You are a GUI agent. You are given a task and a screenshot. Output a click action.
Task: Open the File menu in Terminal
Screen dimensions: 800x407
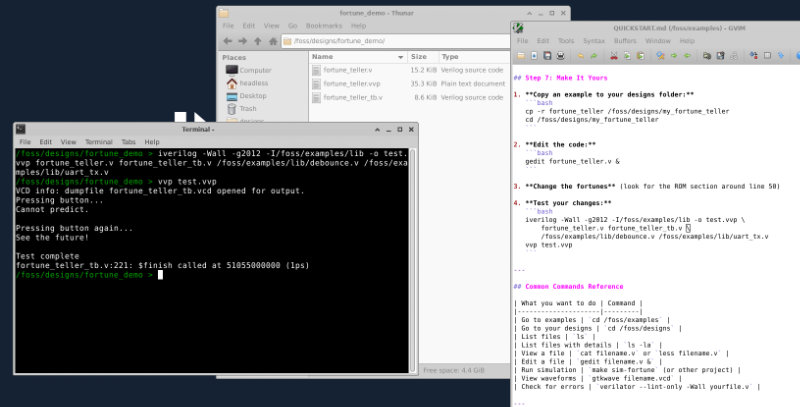24,142
